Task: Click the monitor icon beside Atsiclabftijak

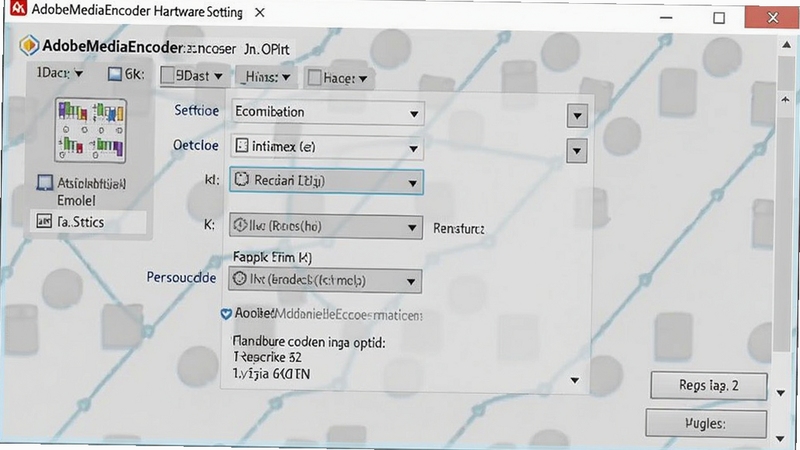Action: [x=44, y=183]
